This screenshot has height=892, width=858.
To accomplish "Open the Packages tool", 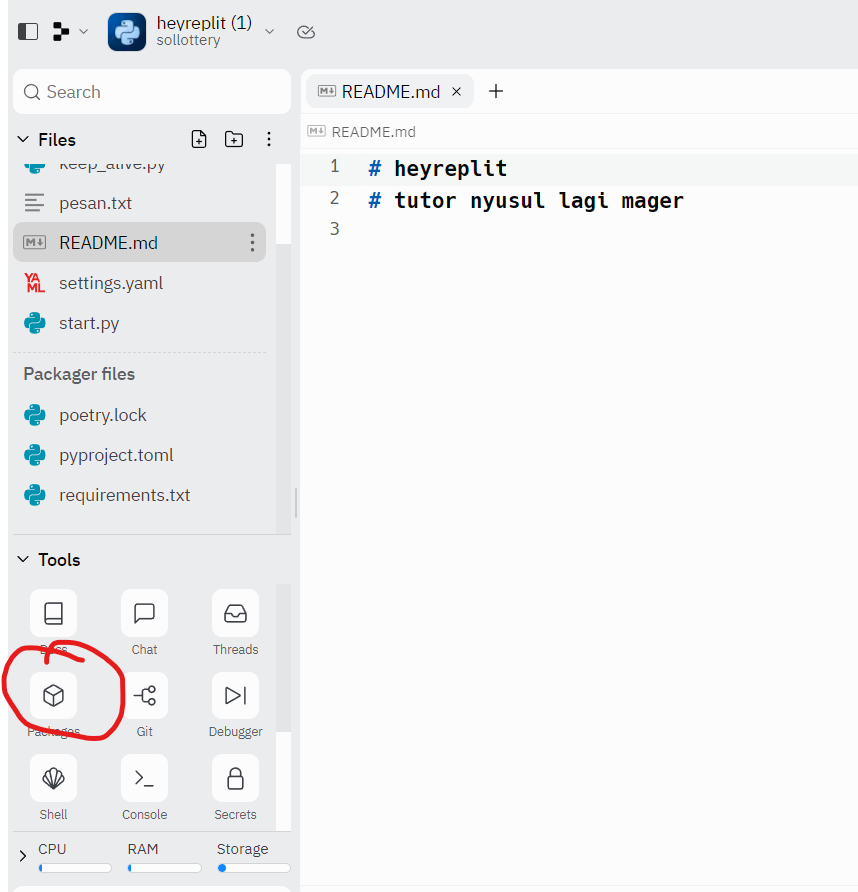I will (53, 695).
